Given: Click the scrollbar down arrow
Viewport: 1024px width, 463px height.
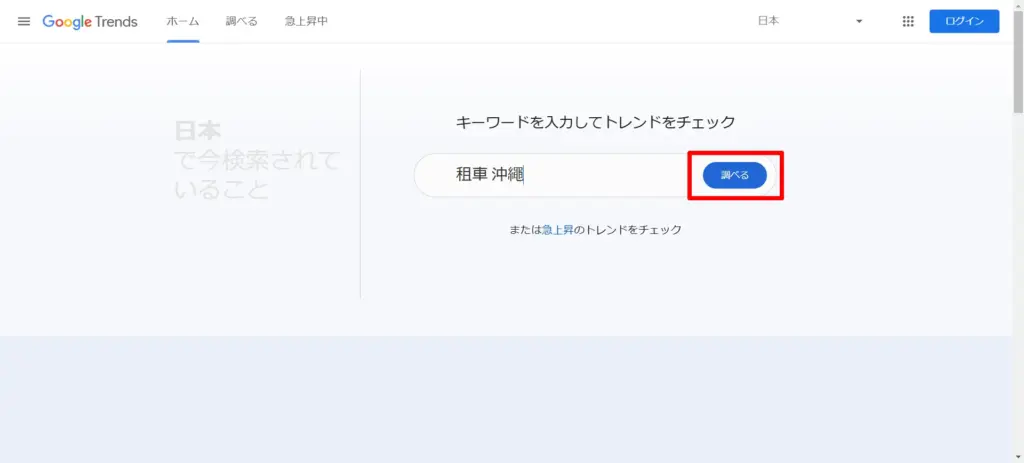Looking at the screenshot, I should pyautogui.click(x=1018, y=457).
